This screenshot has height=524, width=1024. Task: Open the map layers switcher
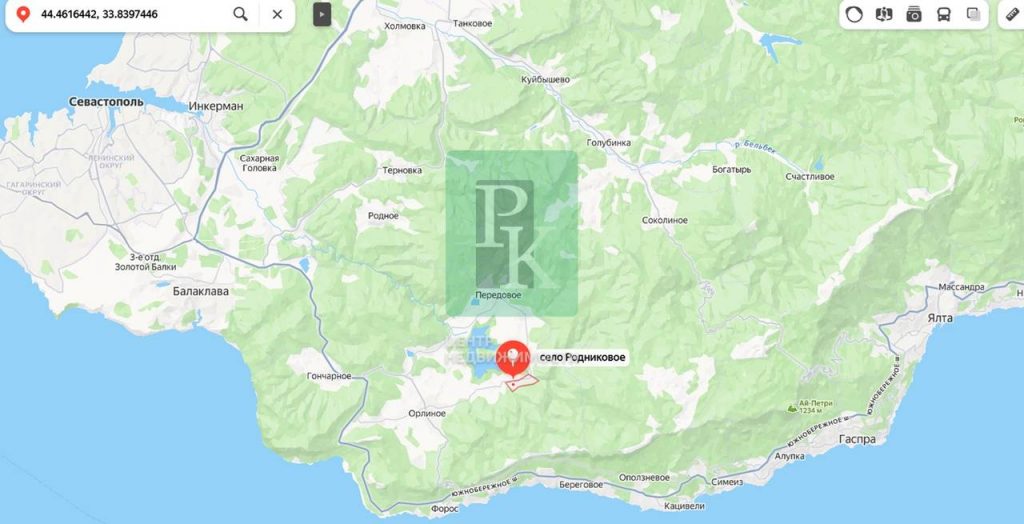[x=974, y=14]
